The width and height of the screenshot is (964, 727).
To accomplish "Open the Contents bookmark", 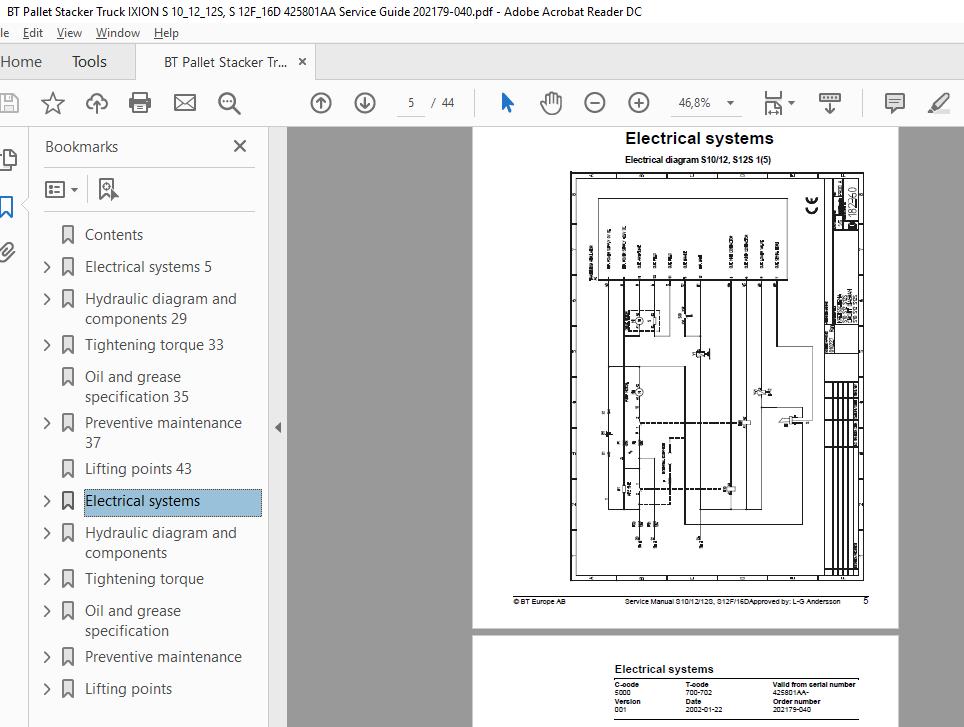I will coord(114,235).
